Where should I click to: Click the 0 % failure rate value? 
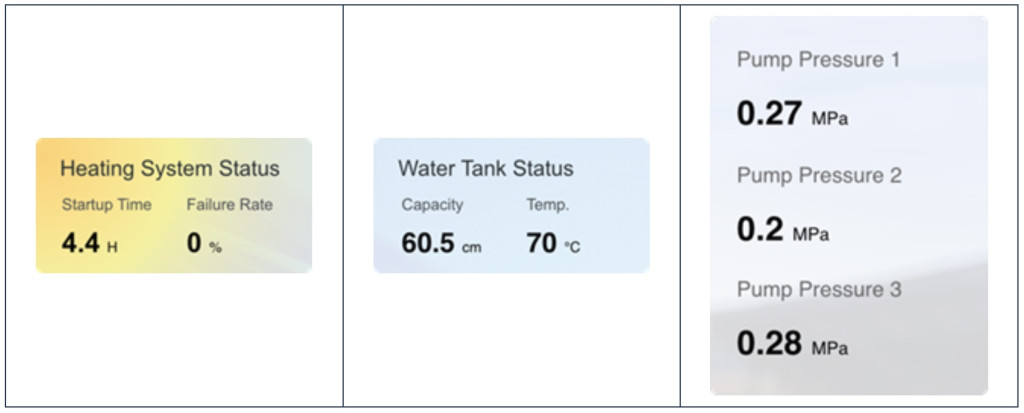click(204, 244)
